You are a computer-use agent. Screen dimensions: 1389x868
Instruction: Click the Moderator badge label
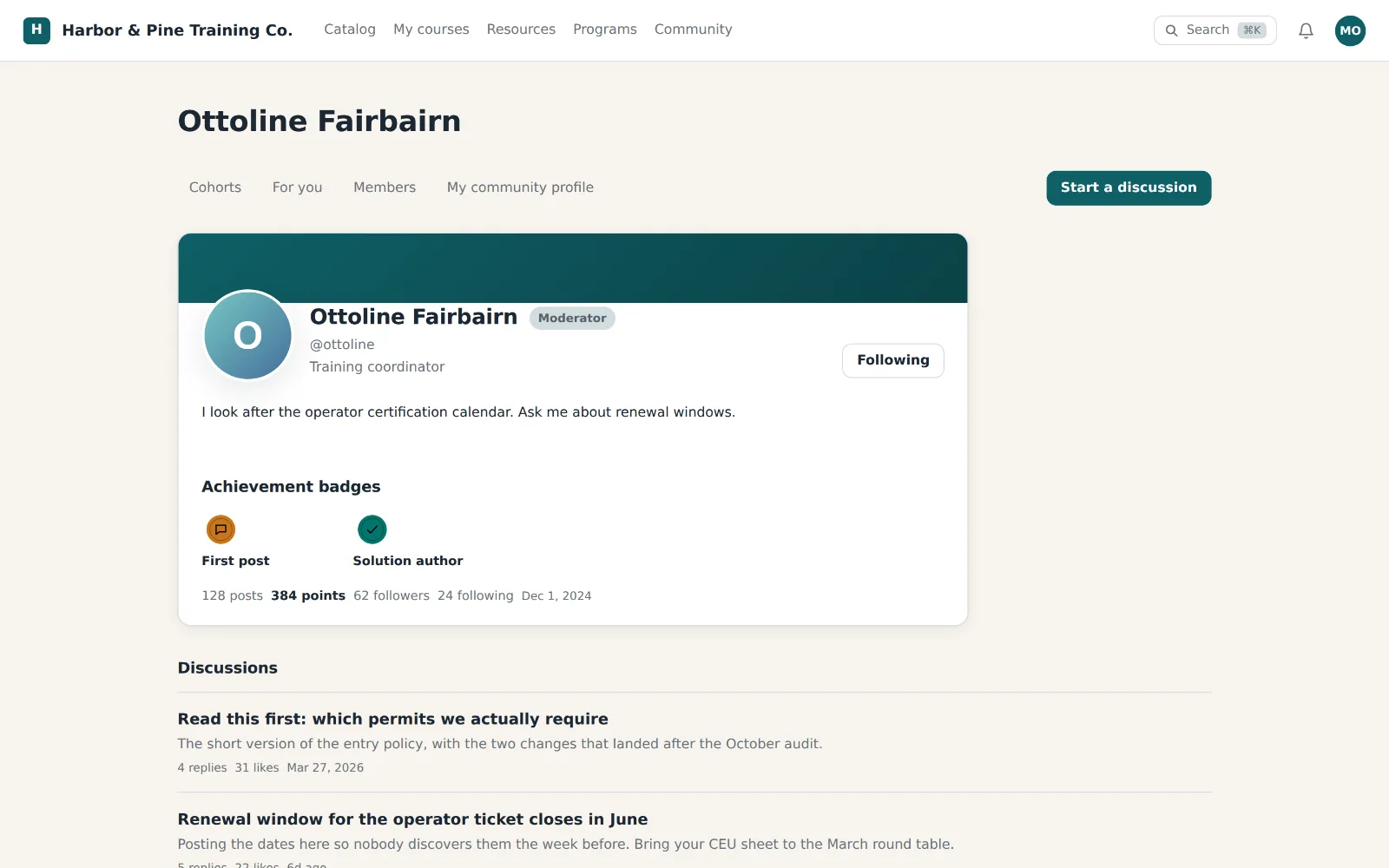click(572, 319)
